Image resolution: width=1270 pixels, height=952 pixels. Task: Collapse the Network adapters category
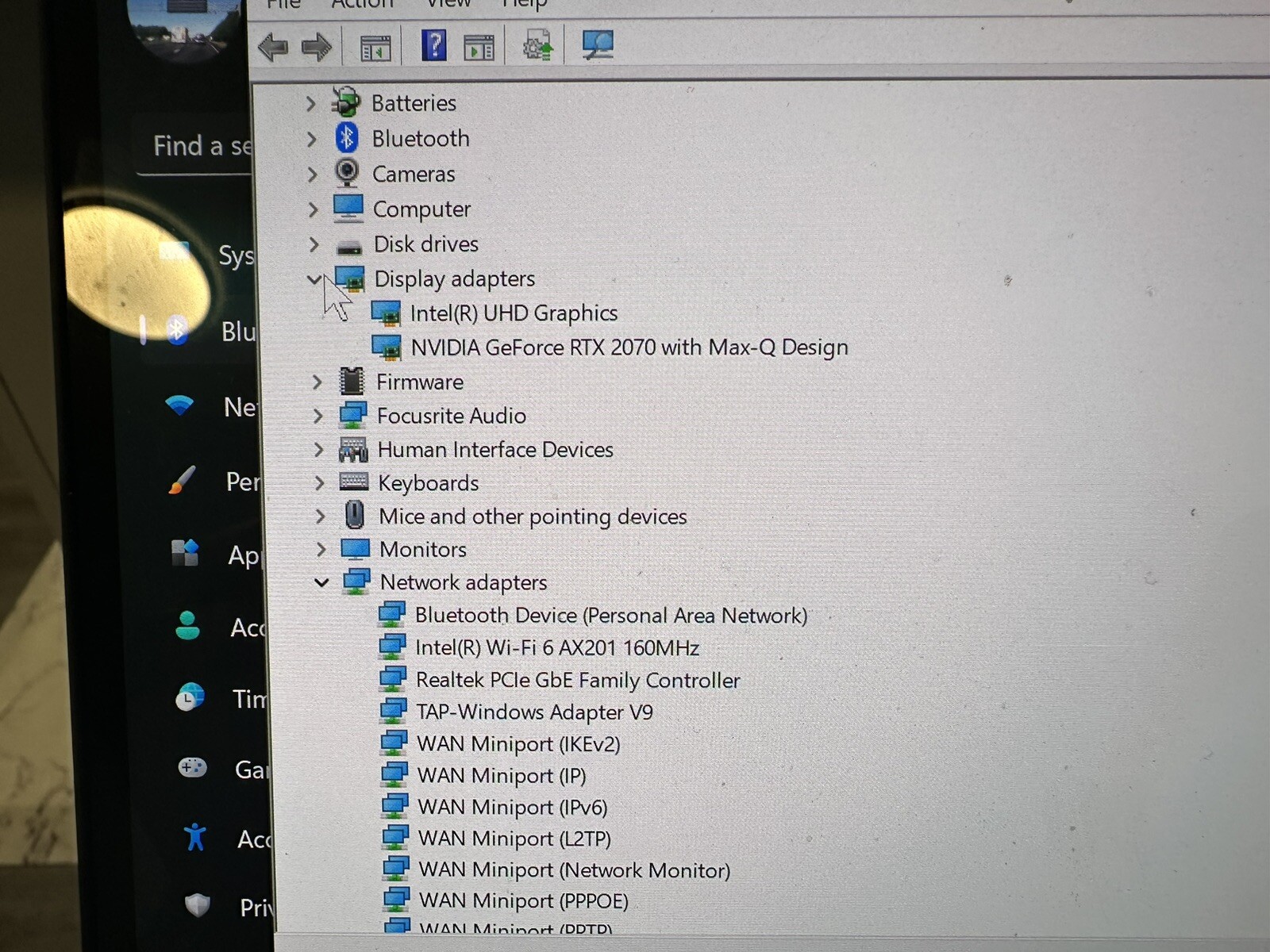click(321, 582)
